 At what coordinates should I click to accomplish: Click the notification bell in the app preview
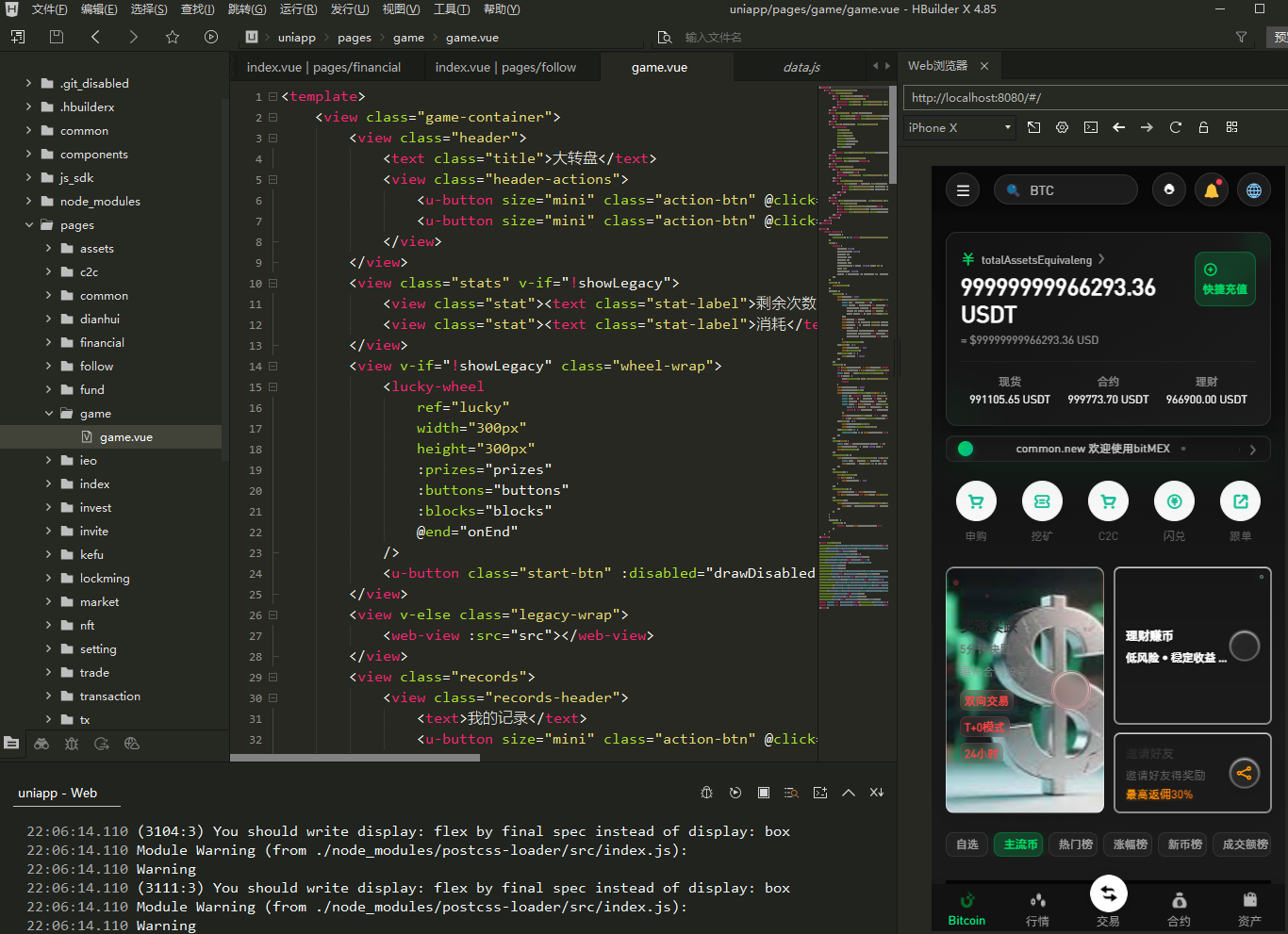[x=1211, y=190]
